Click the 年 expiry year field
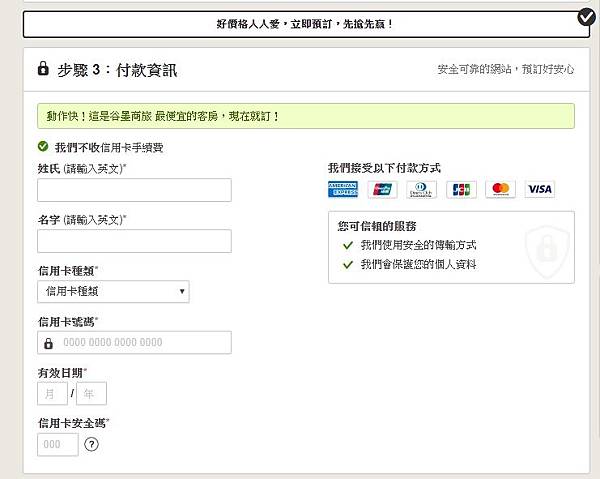Image resolution: width=600 pixels, height=479 pixels. click(x=91, y=393)
